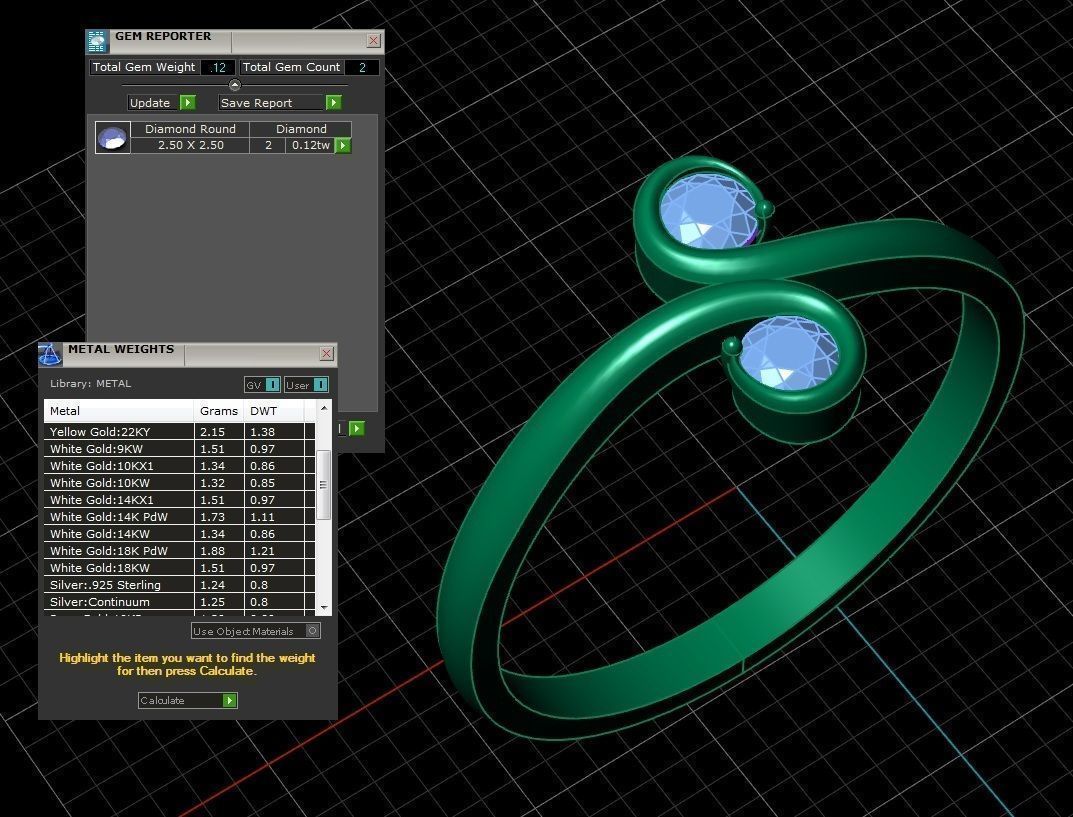Viewport: 1073px width, 817px height.
Task: Close the Gem Reporter panel
Action: [x=373, y=40]
